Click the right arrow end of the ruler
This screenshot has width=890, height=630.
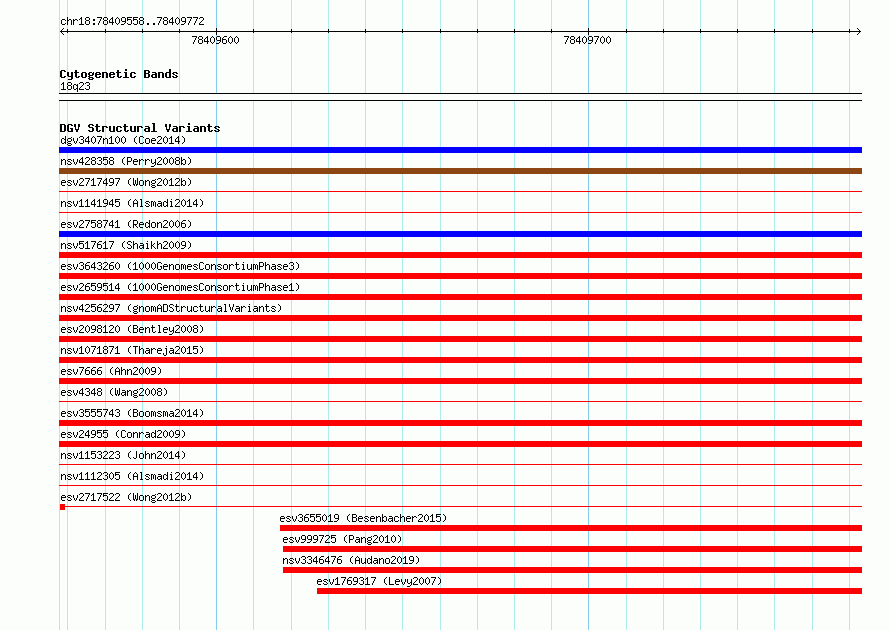pos(858,32)
